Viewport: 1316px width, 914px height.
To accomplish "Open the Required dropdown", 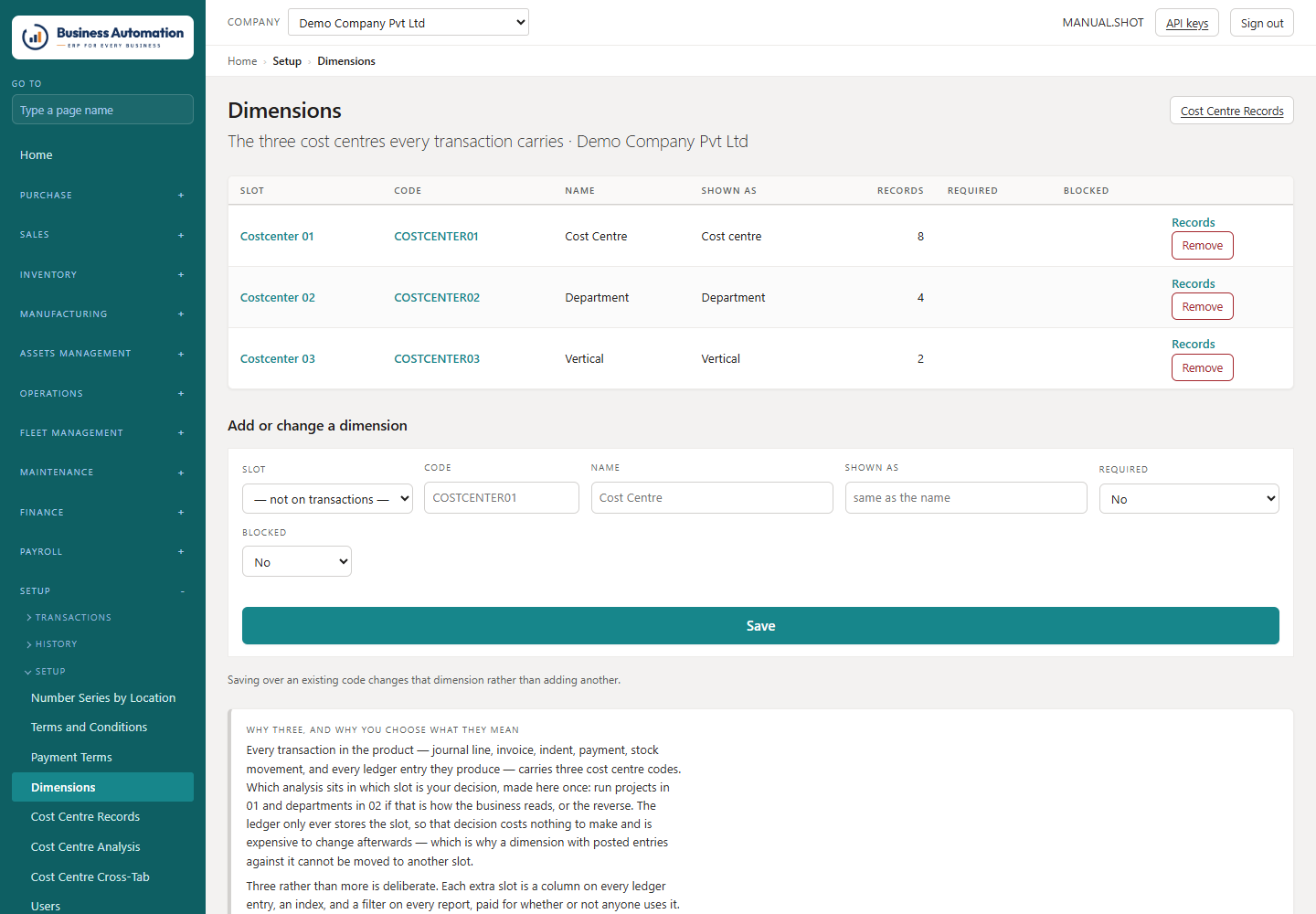I will pos(1189,499).
